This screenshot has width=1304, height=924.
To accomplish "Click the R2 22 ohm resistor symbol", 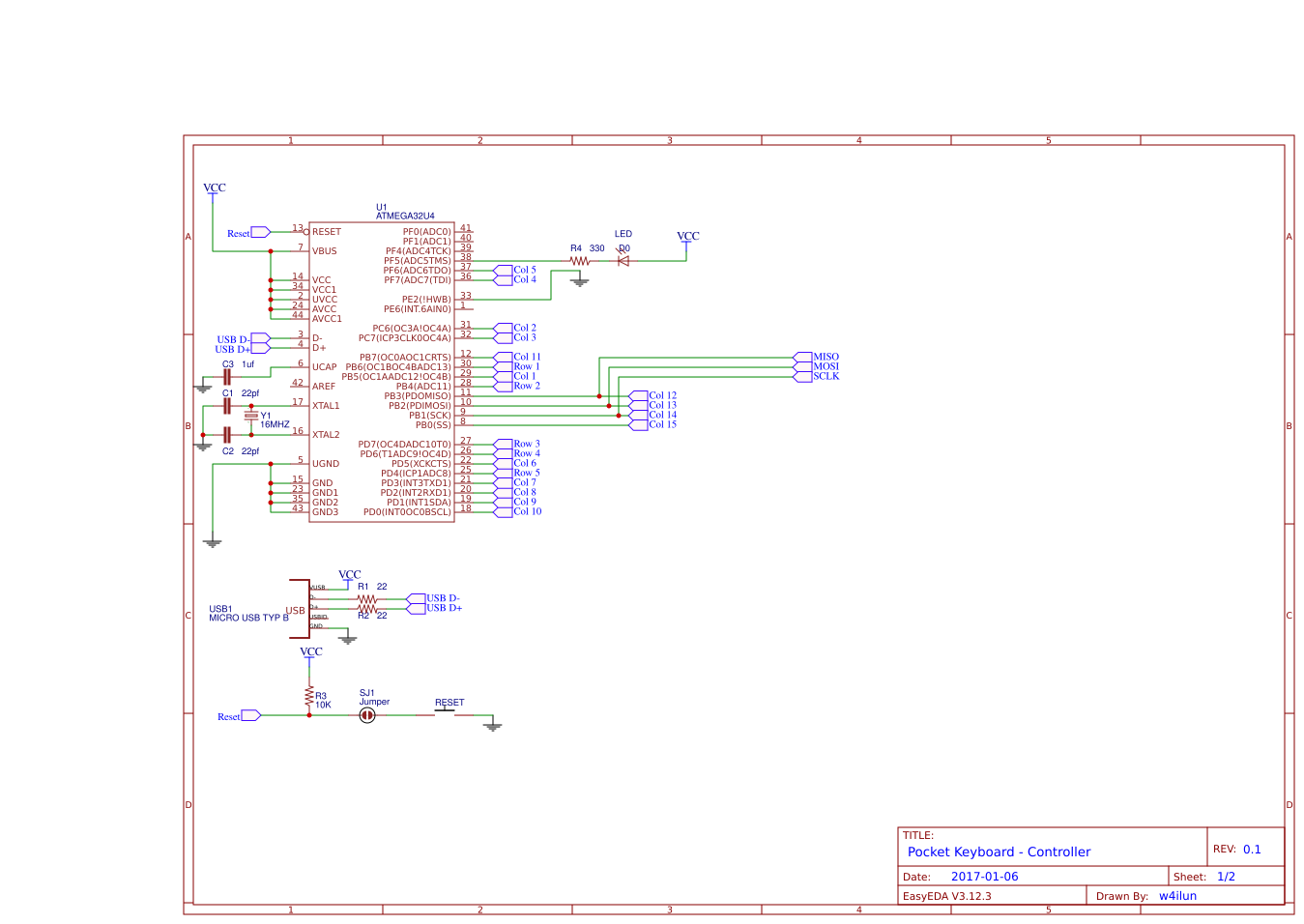I will click(366, 609).
